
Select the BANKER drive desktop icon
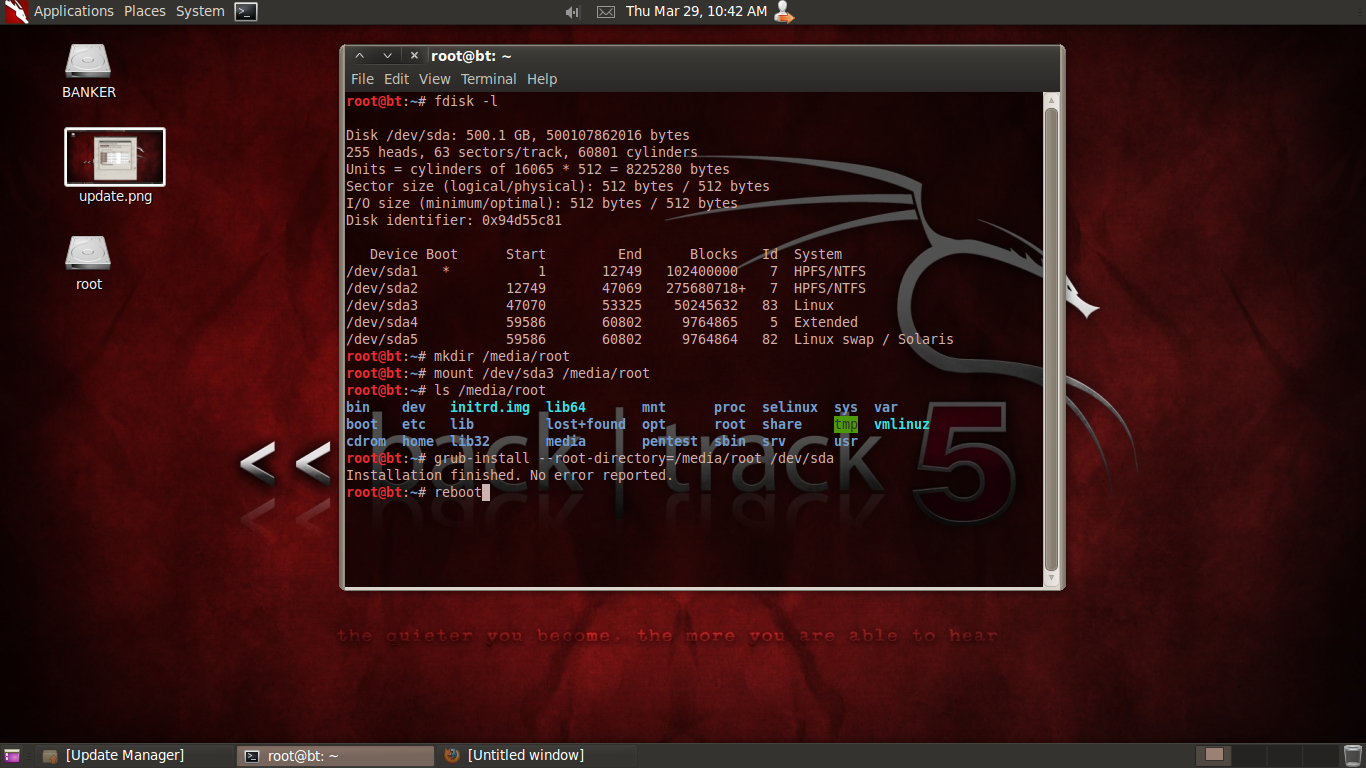(x=89, y=71)
